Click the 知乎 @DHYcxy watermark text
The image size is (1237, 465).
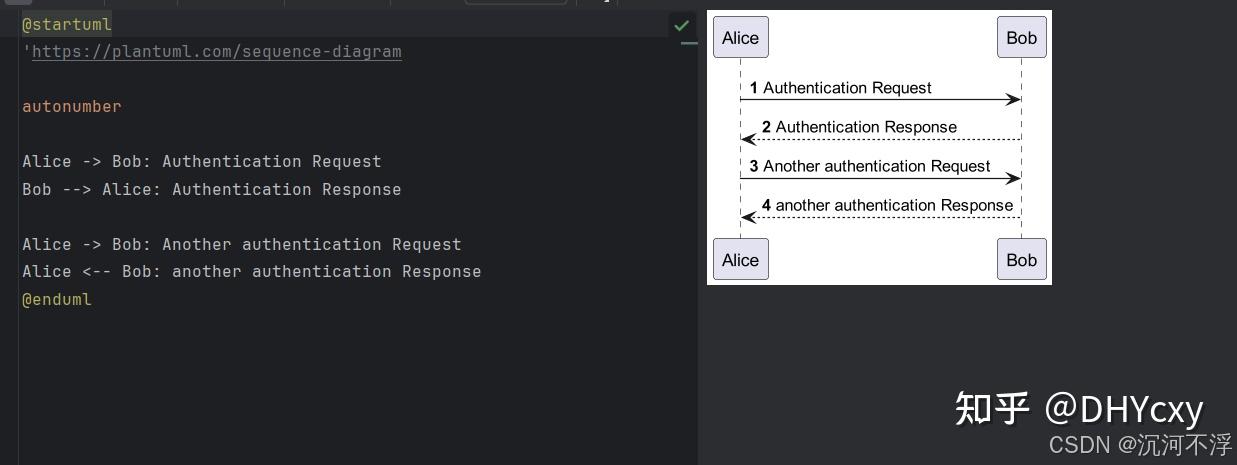click(1078, 408)
